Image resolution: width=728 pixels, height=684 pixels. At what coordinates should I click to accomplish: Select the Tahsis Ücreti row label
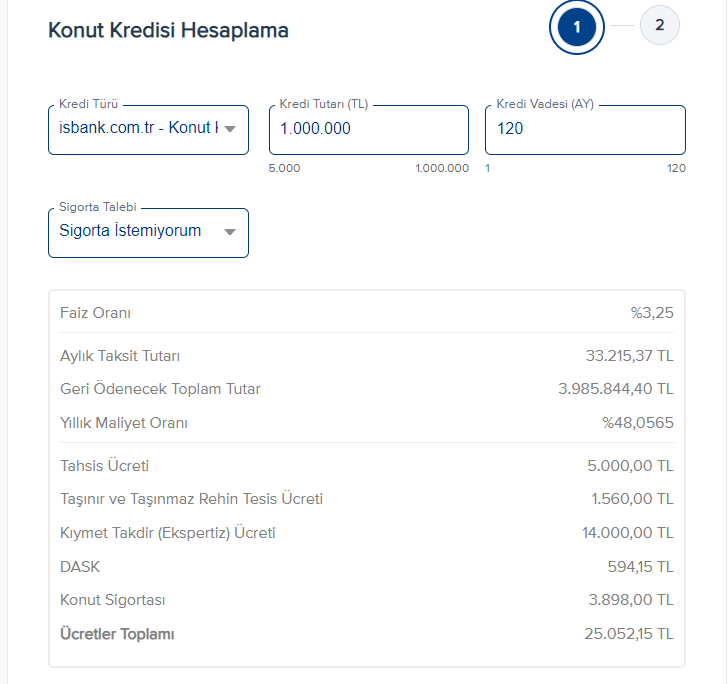point(104,466)
